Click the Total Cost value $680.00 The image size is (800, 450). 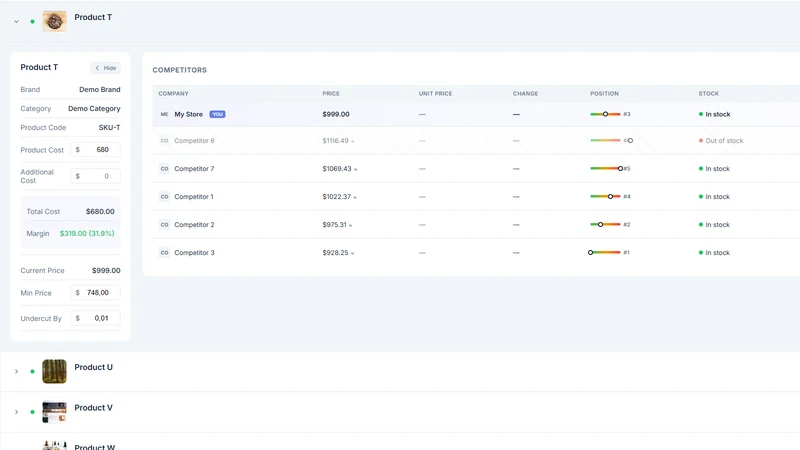click(100, 211)
